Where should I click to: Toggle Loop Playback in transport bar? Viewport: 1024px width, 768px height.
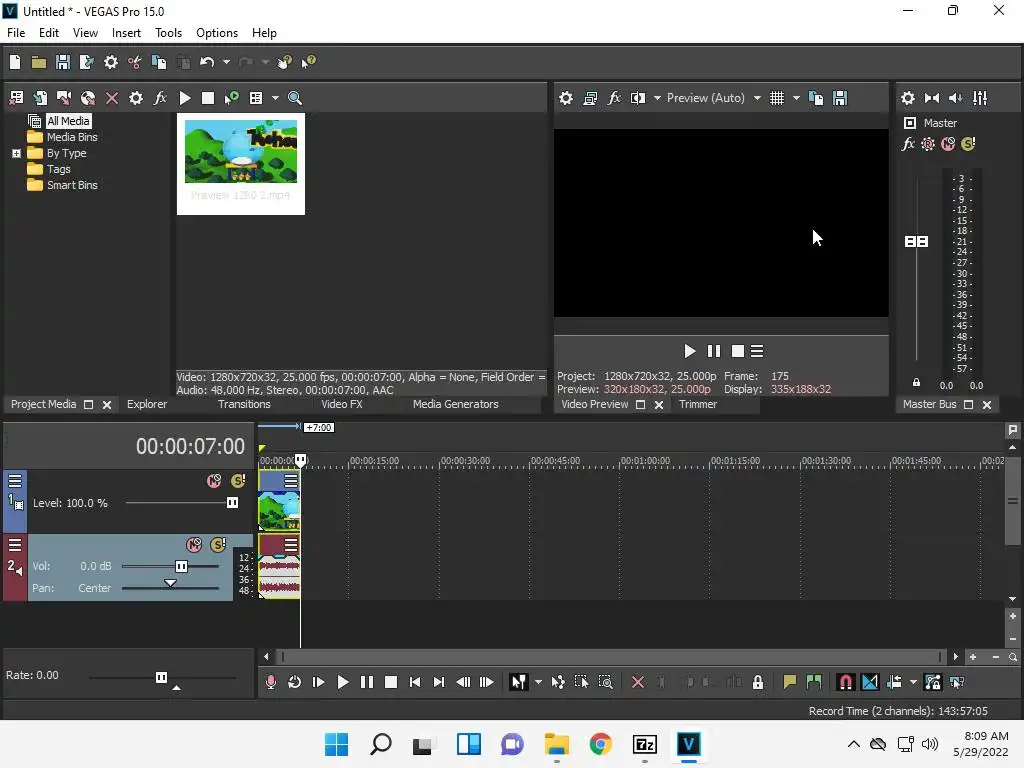pos(295,682)
